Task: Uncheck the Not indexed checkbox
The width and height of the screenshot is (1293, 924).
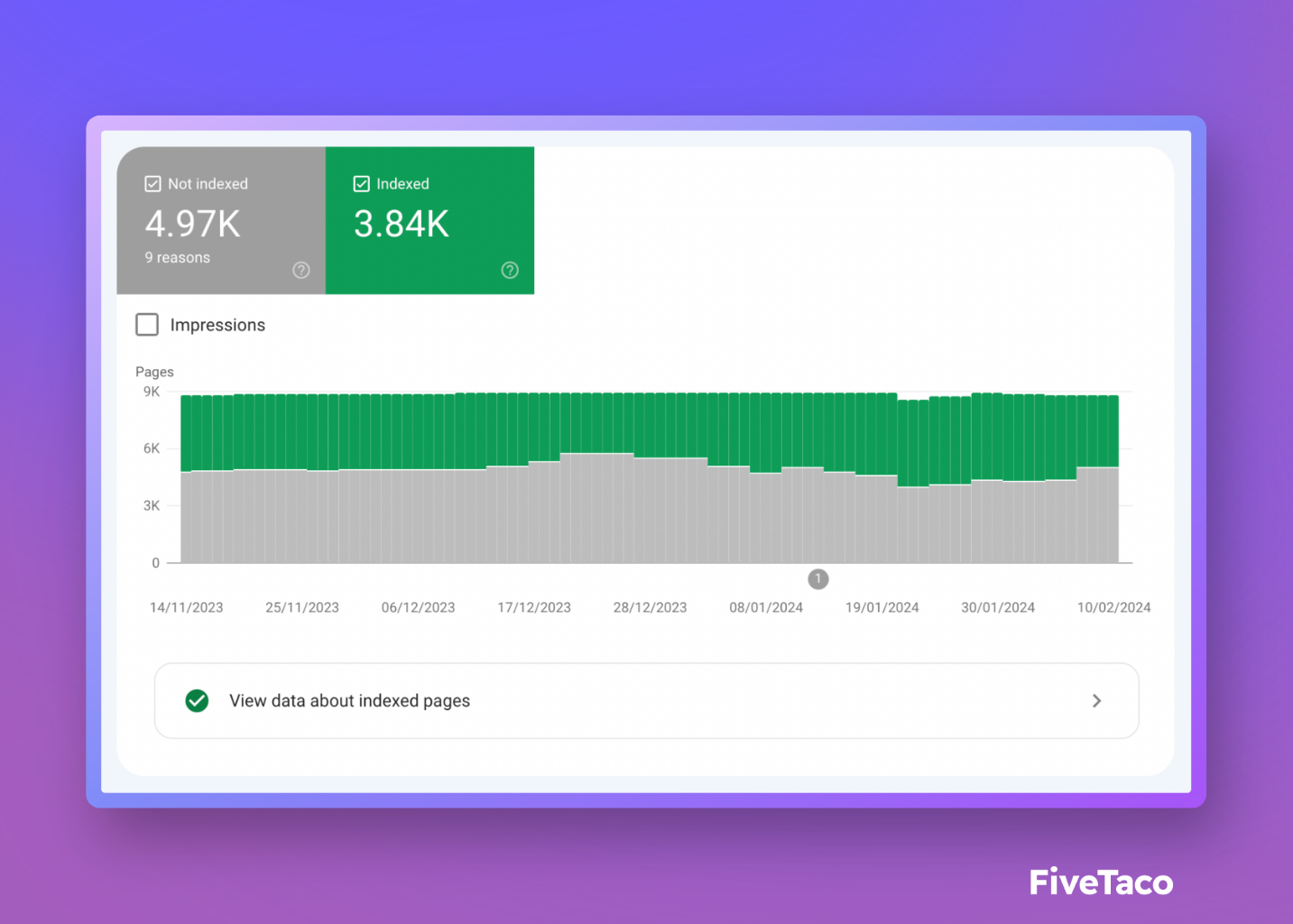Action: tap(152, 184)
